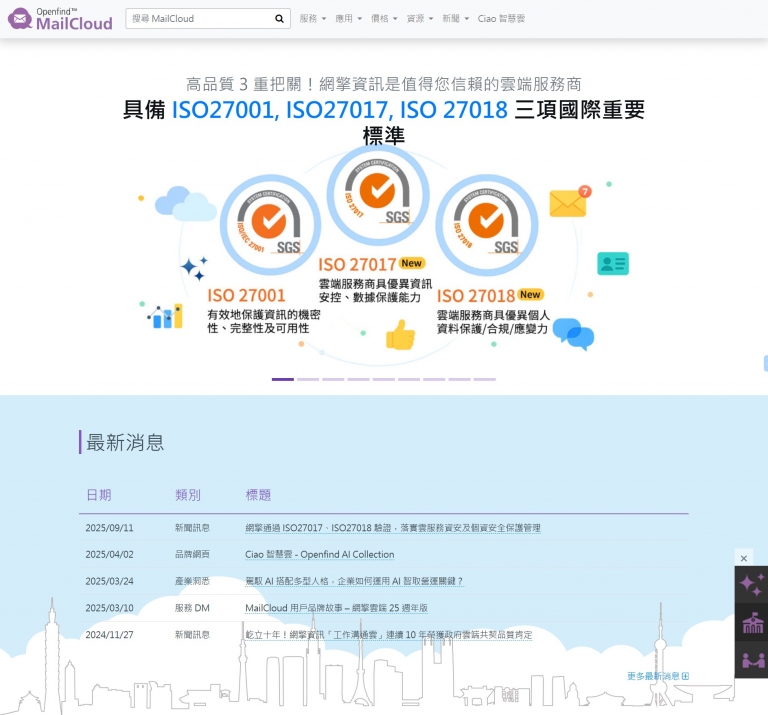Close the floating side panel

pyautogui.click(x=743, y=558)
